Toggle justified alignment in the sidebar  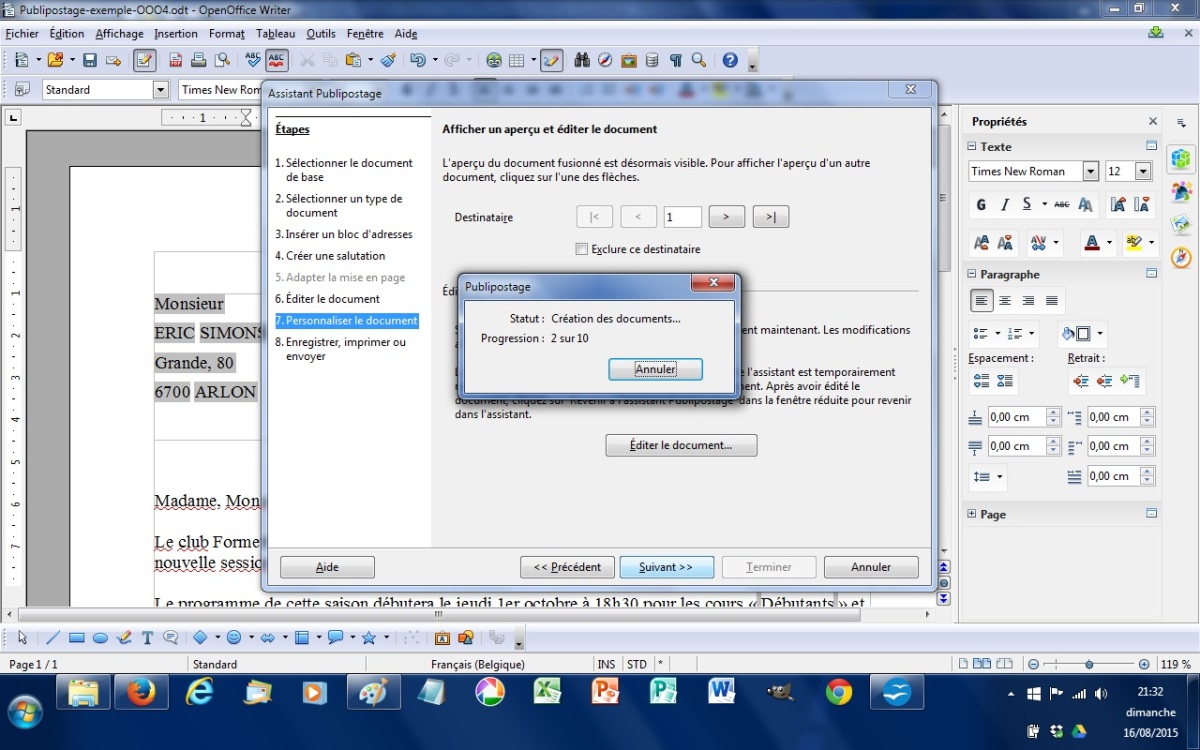[1052, 300]
